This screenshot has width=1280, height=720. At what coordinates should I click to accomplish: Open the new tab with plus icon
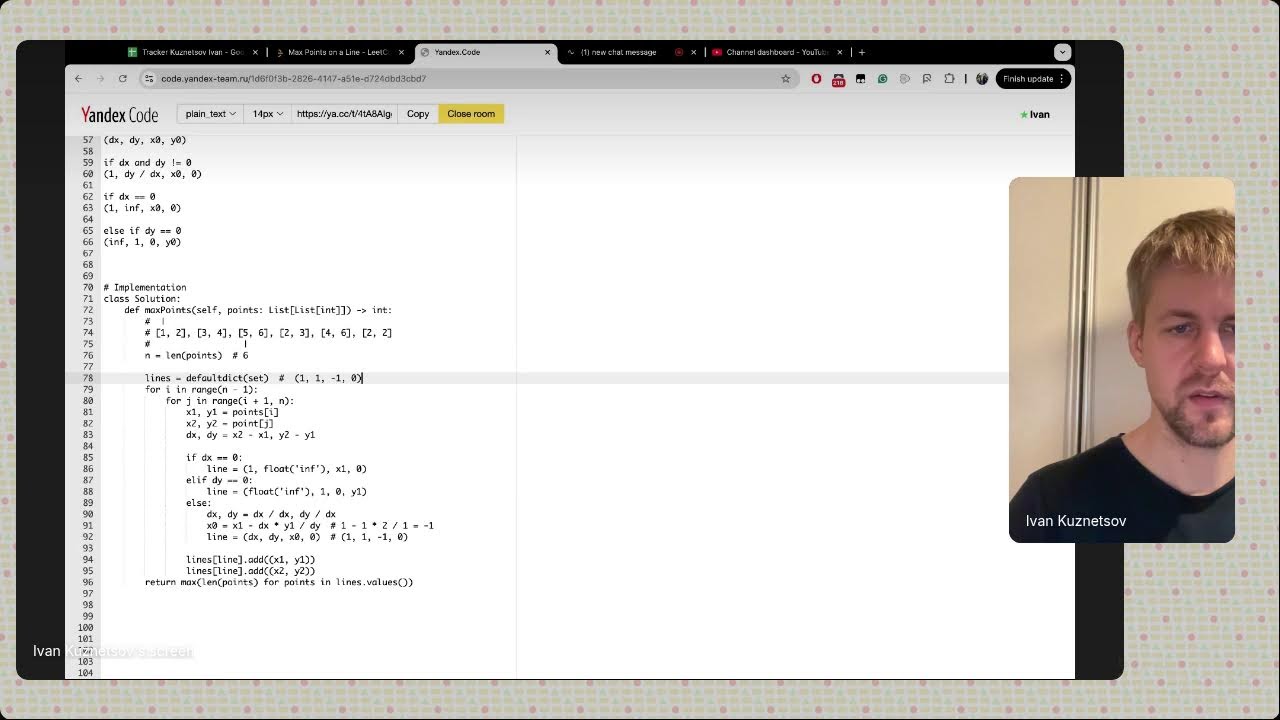click(x=862, y=52)
